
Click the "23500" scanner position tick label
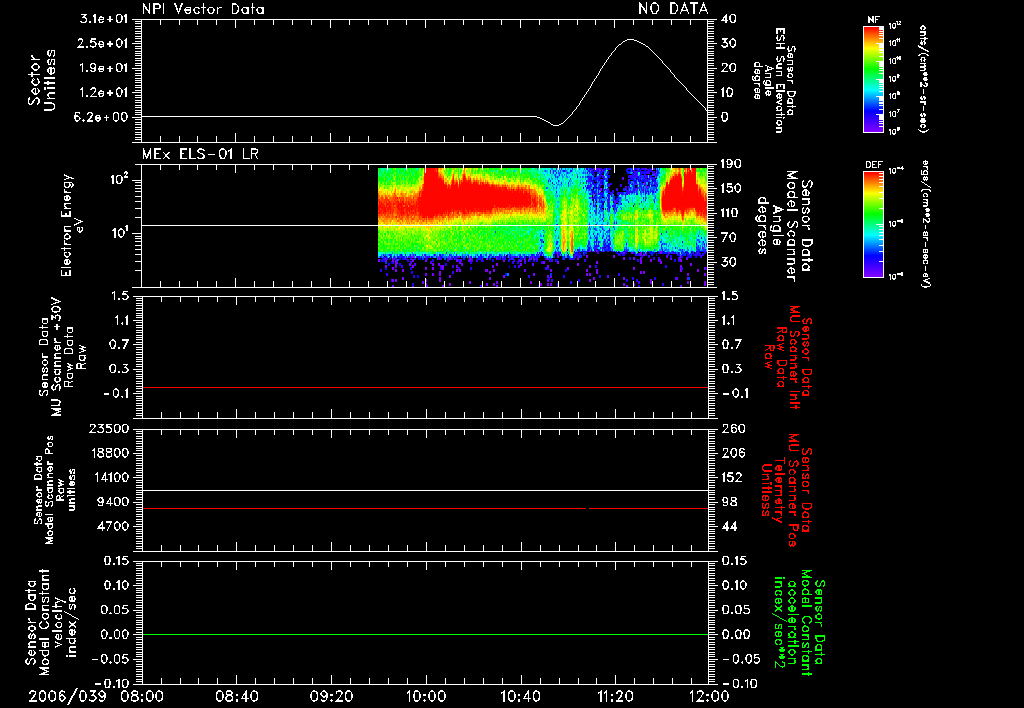(109, 428)
